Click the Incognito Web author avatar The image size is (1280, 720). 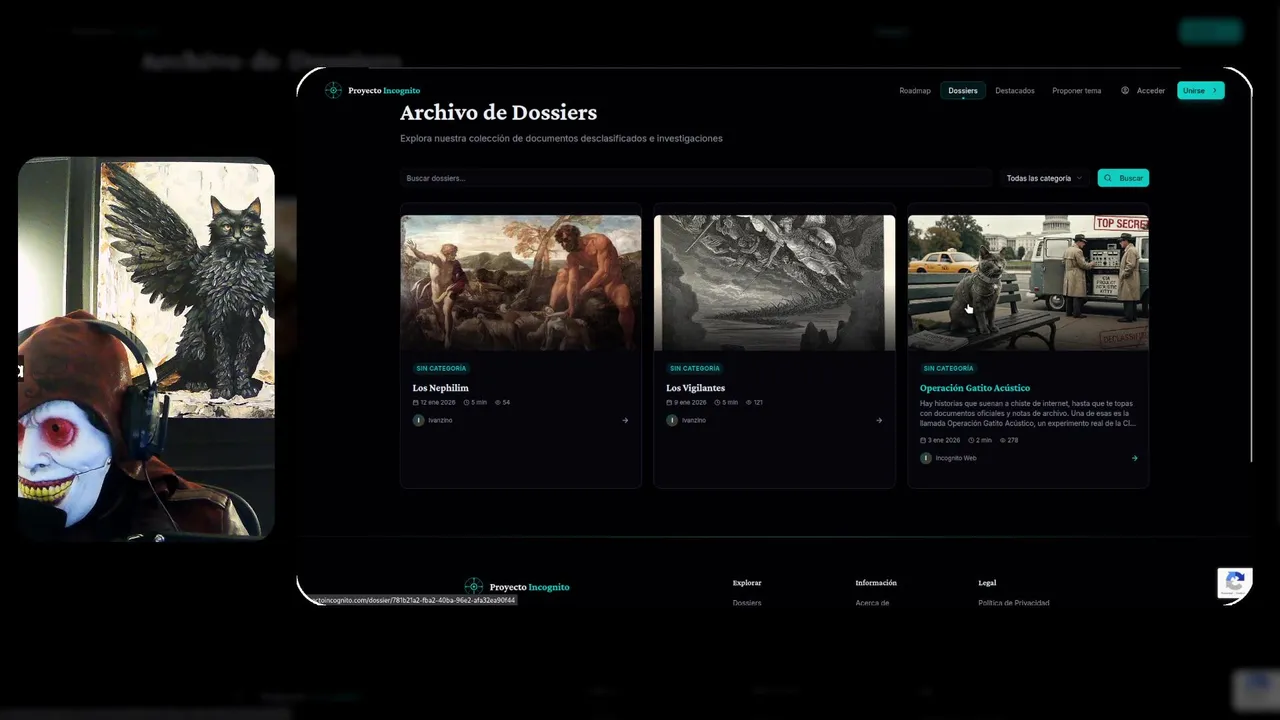coord(926,458)
